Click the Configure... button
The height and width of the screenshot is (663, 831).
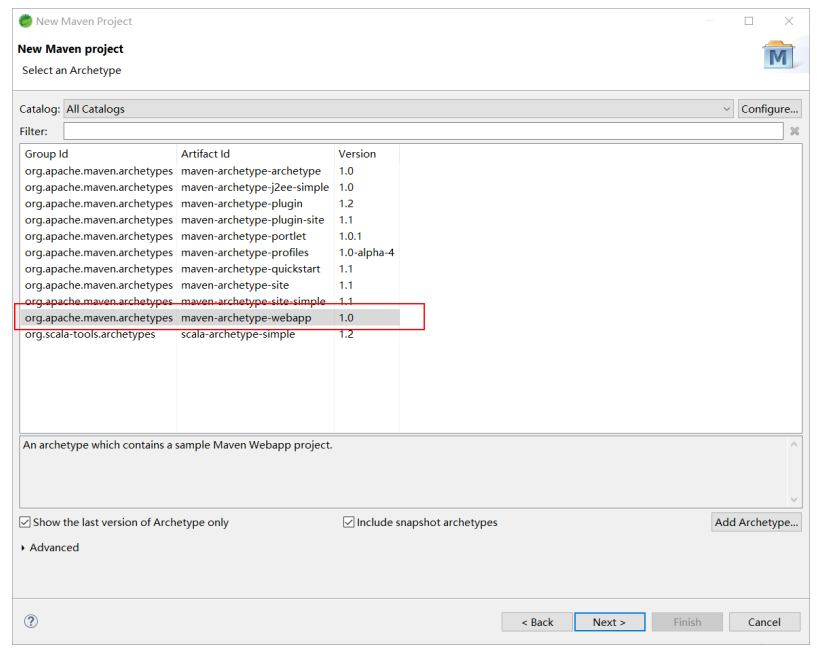pyautogui.click(x=770, y=109)
